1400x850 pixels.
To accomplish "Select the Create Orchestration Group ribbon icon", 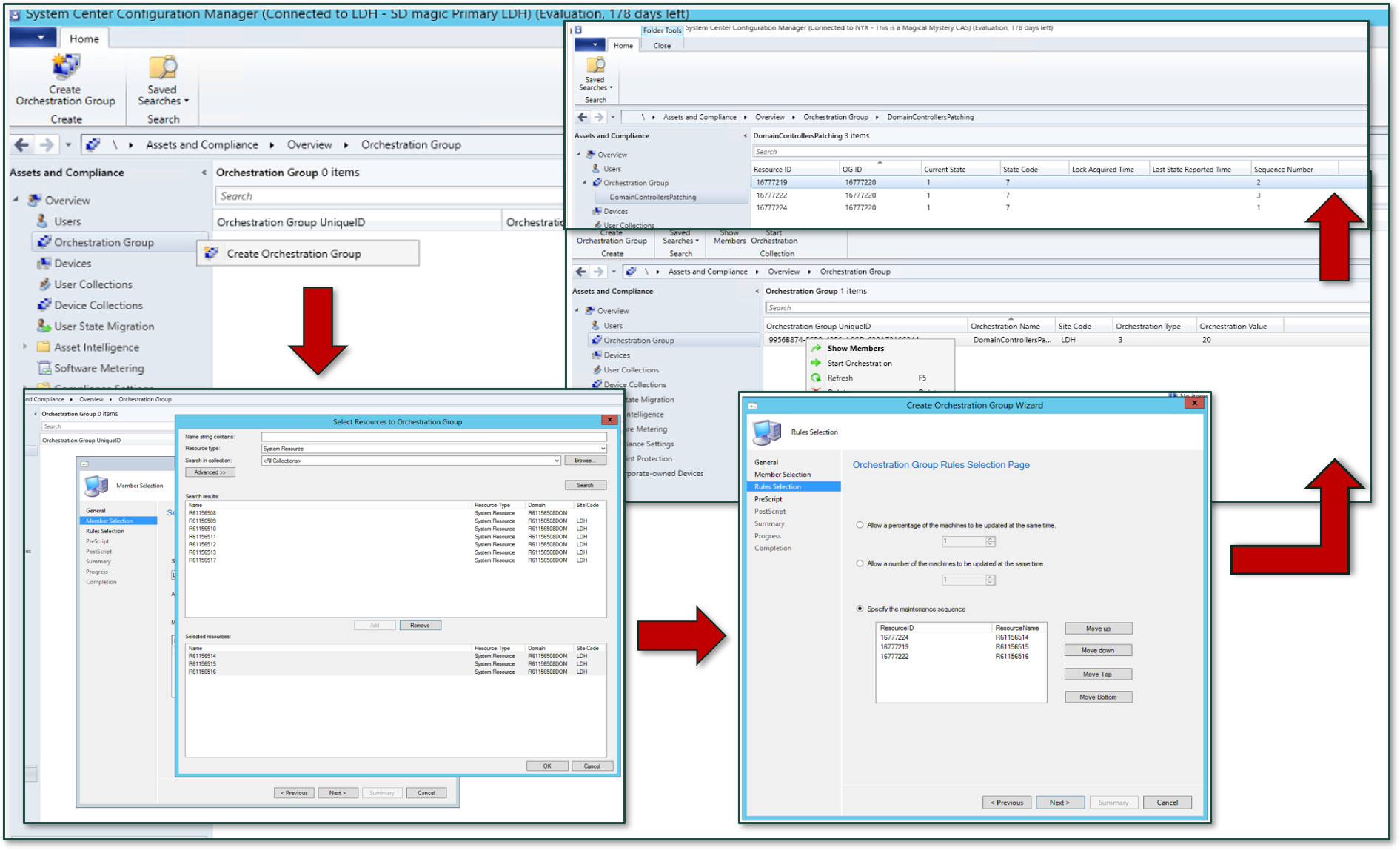I will click(x=65, y=80).
